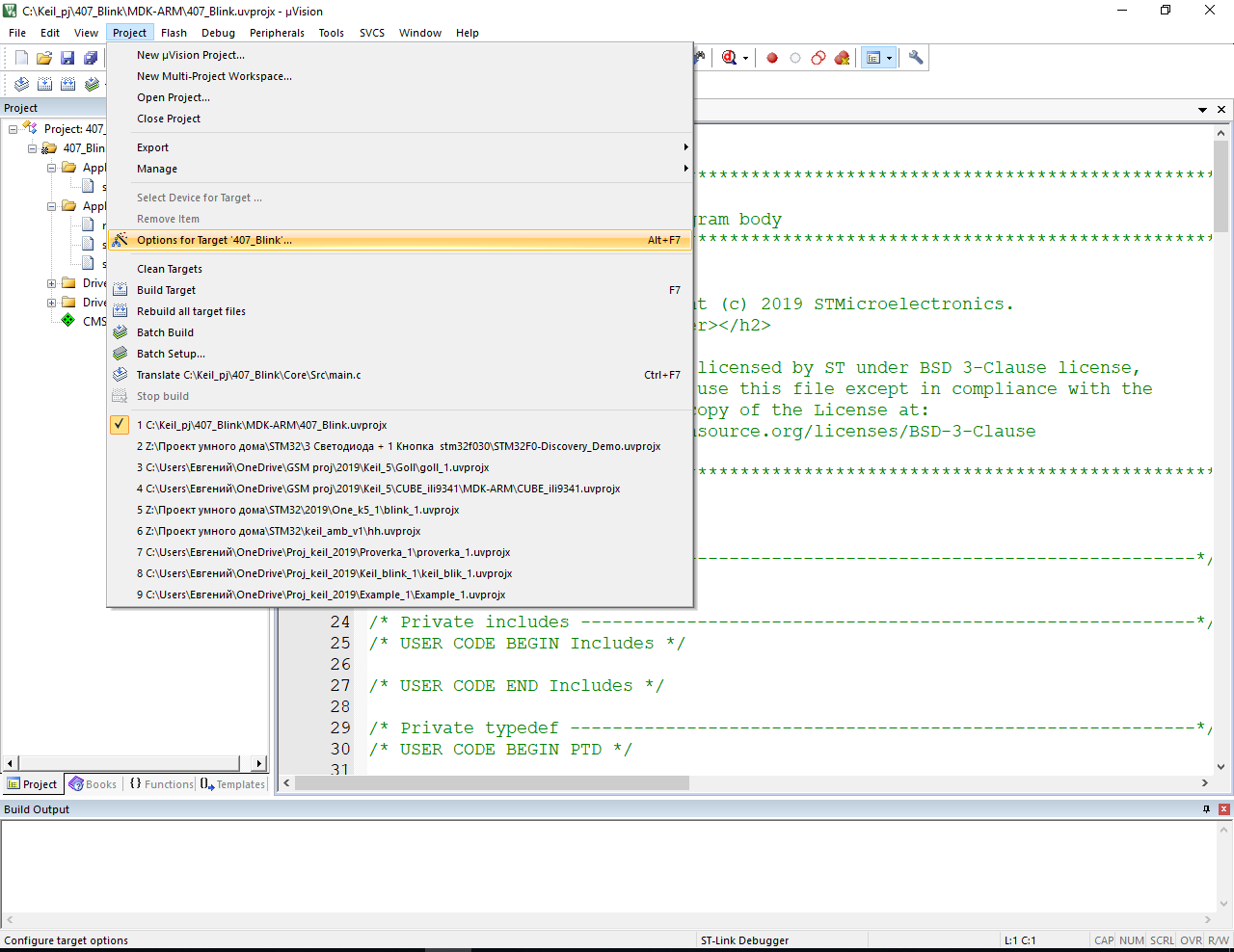Click the 407_Blink target folder icon
The height and width of the screenshot is (952, 1234).
[49, 148]
